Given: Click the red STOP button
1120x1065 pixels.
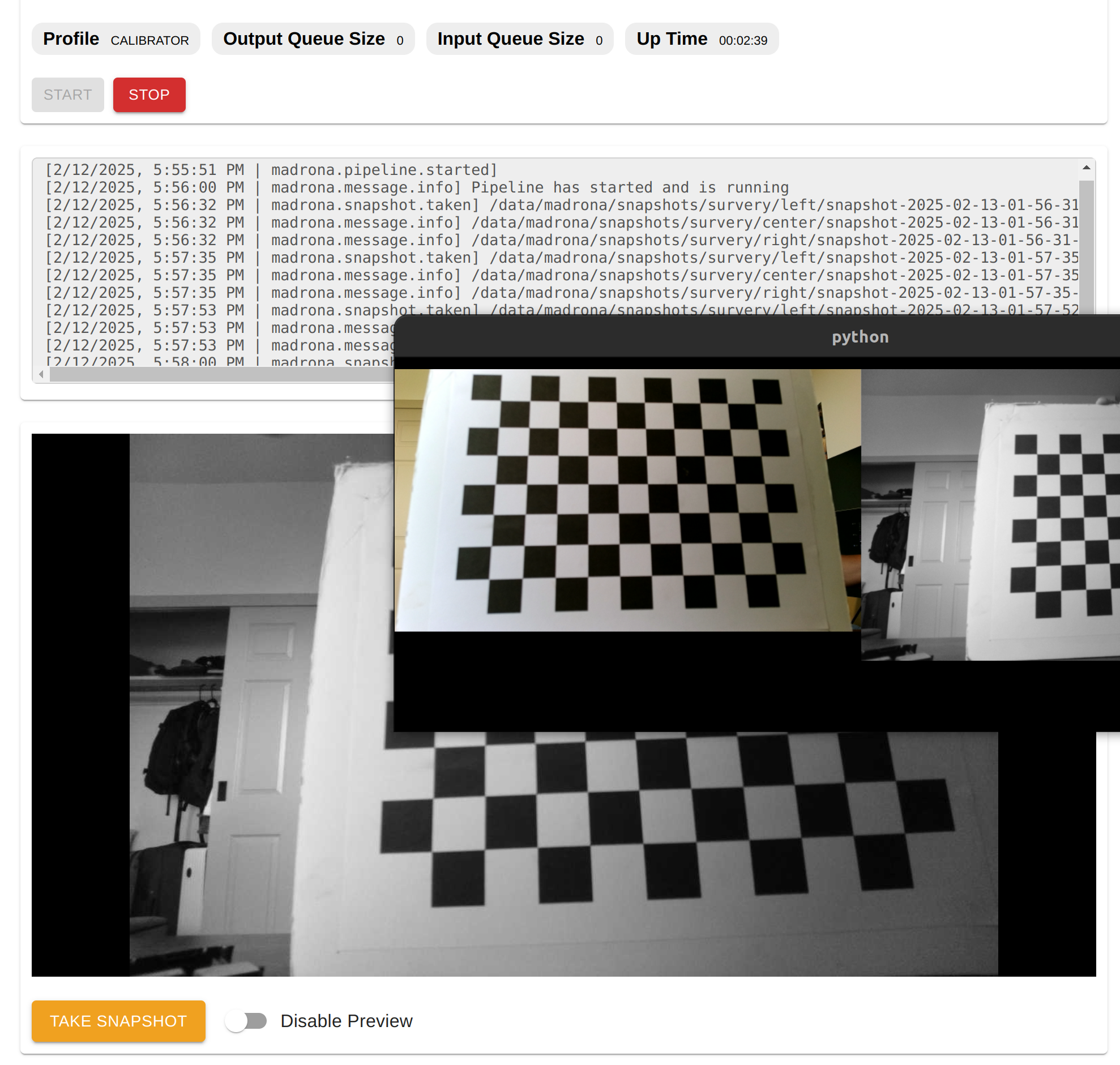Looking at the screenshot, I should (x=149, y=95).
